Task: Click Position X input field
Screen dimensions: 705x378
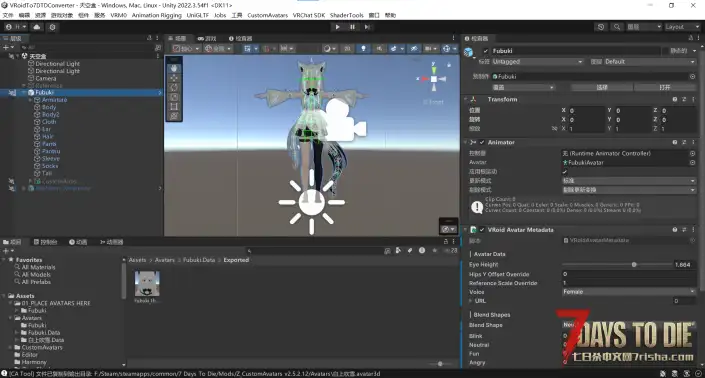Action: pos(586,111)
